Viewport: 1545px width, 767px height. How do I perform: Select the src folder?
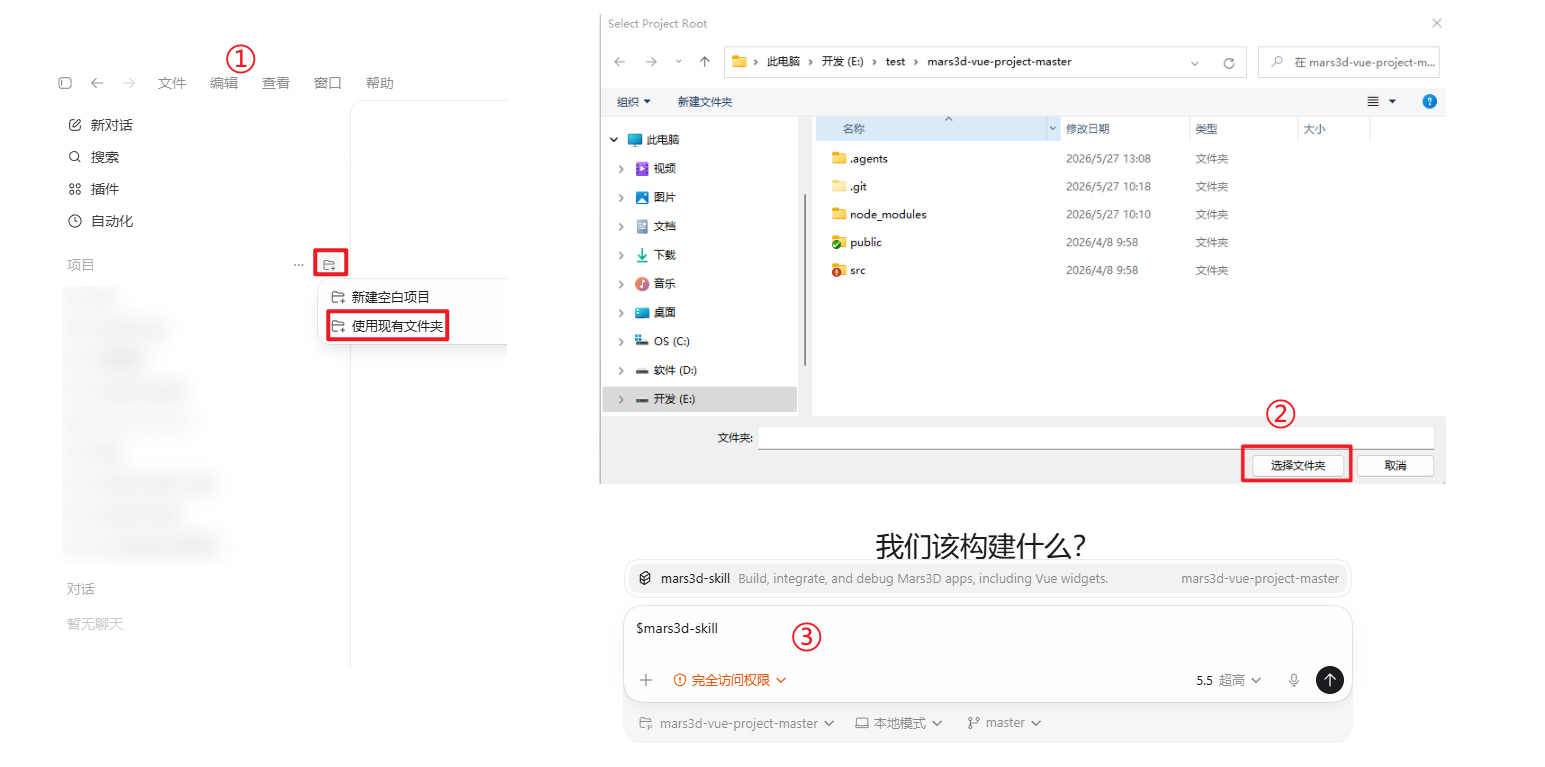click(857, 270)
